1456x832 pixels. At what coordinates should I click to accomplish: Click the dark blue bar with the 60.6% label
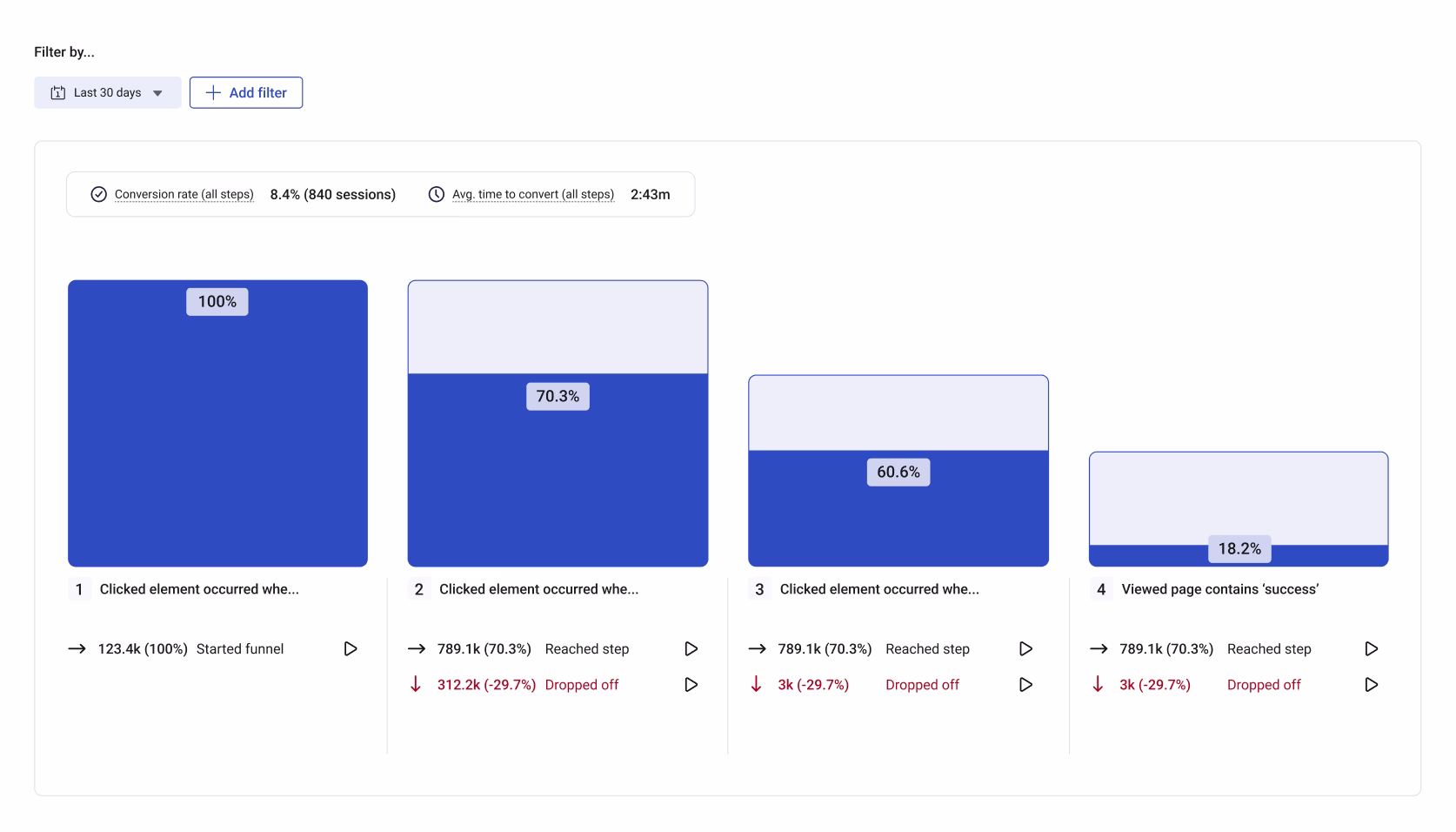[898, 508]
